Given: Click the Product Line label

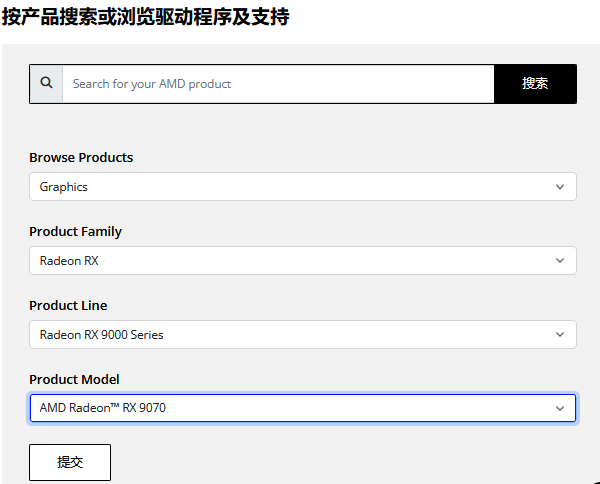Looking at the screenshot, I should click(68, 305).
